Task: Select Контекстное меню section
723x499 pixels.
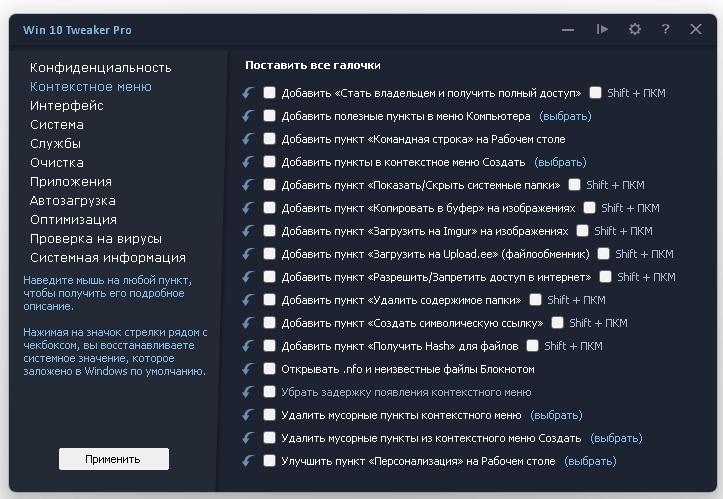Action: (x=91, y=87)
